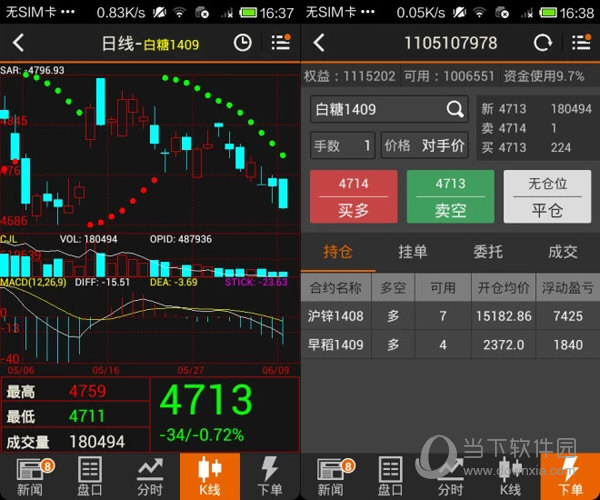
Task: Tap the OPID: 487936 open interest label
Action: click(181, 239)
